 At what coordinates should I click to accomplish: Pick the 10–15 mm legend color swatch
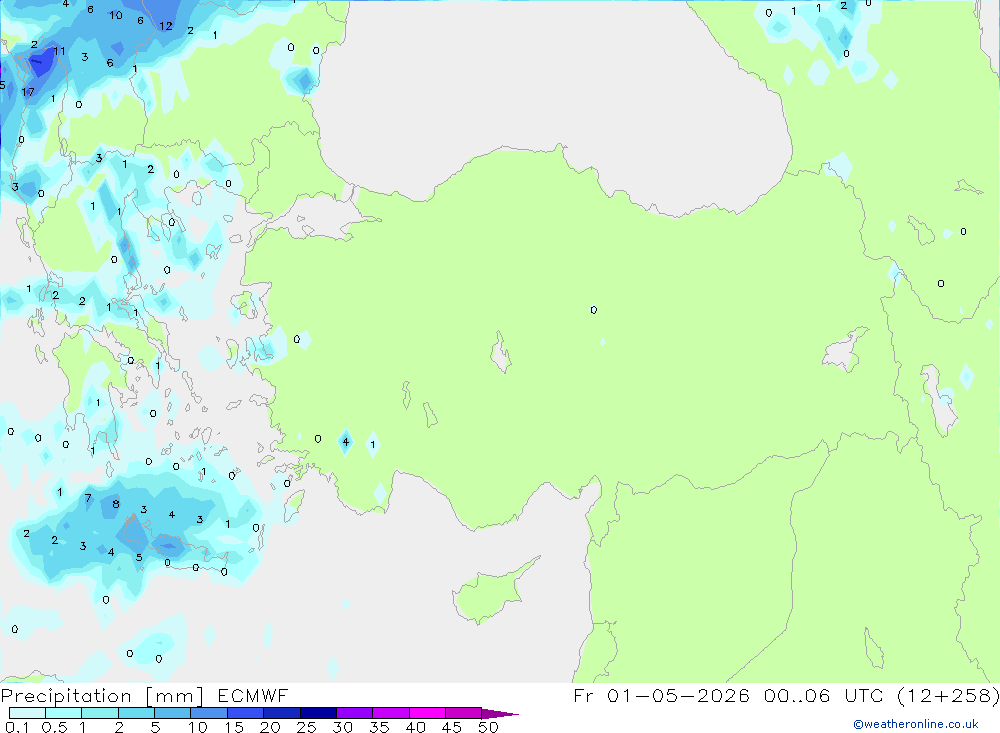pyautogui.click(x=209, y=713)
